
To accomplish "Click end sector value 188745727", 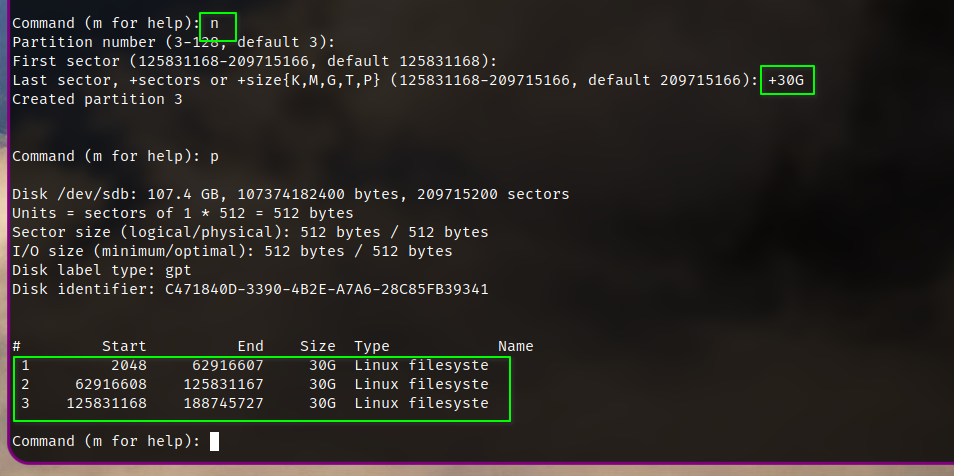I will click(x=226, y=404).
